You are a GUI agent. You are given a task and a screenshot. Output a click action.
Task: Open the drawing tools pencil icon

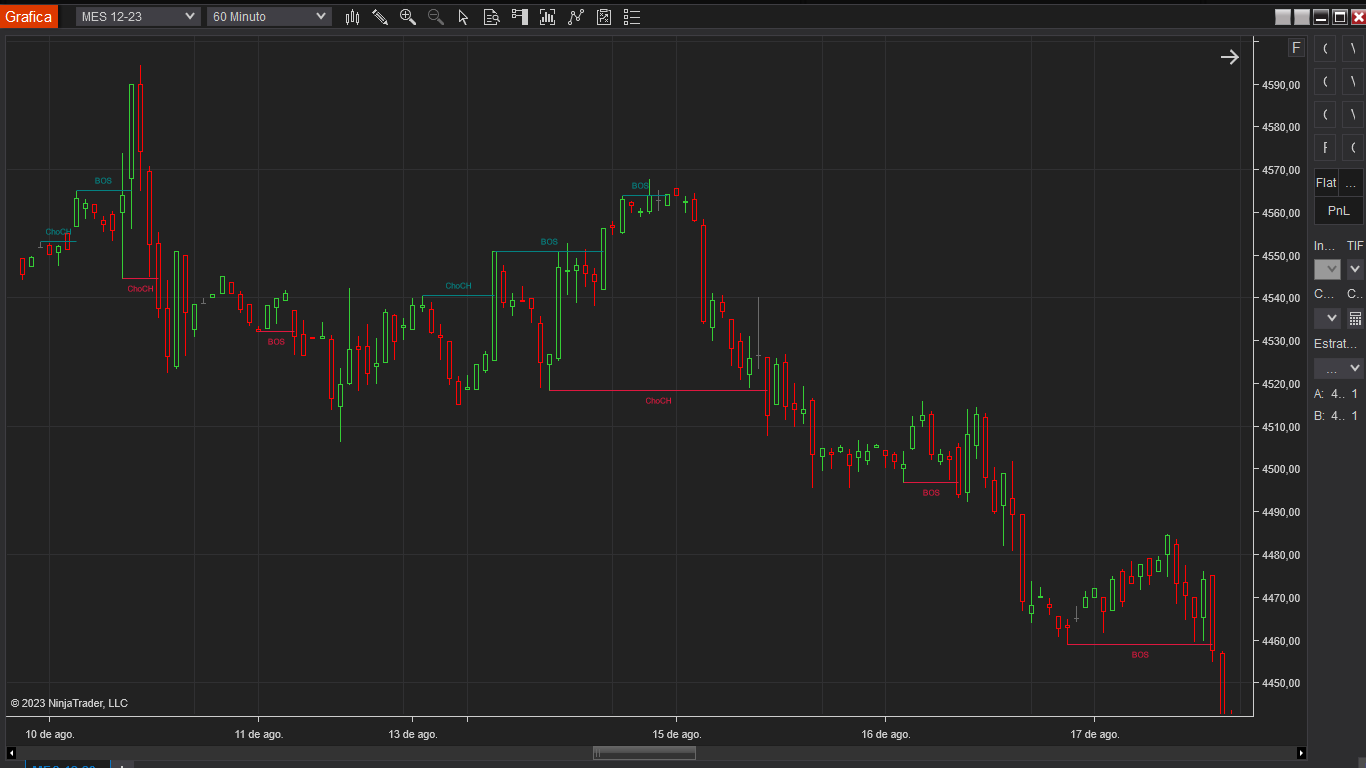point(380,16)
